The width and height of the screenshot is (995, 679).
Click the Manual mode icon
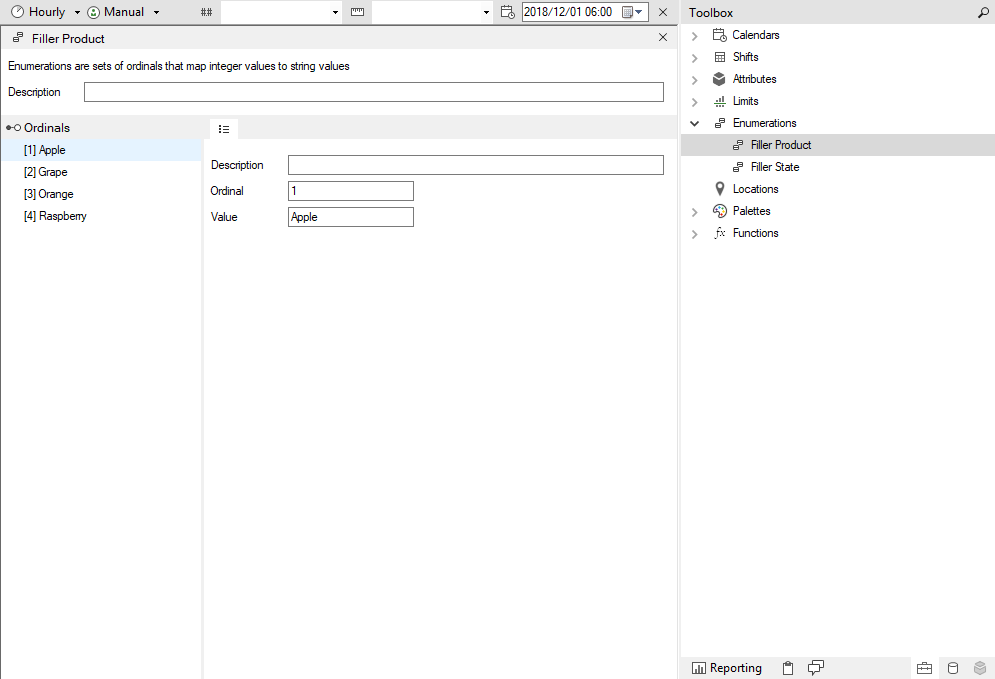(93, 12)
